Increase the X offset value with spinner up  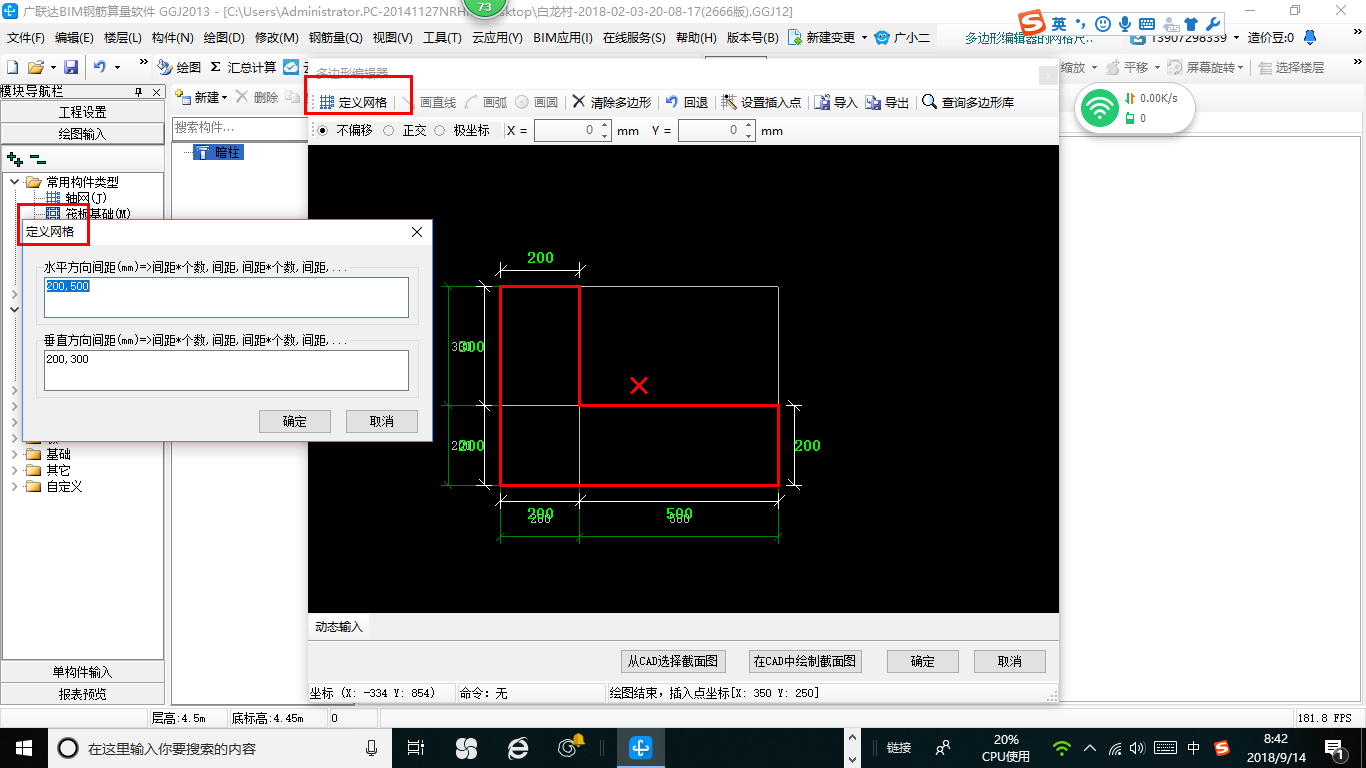pyautogui.click(x=604, y=126)
